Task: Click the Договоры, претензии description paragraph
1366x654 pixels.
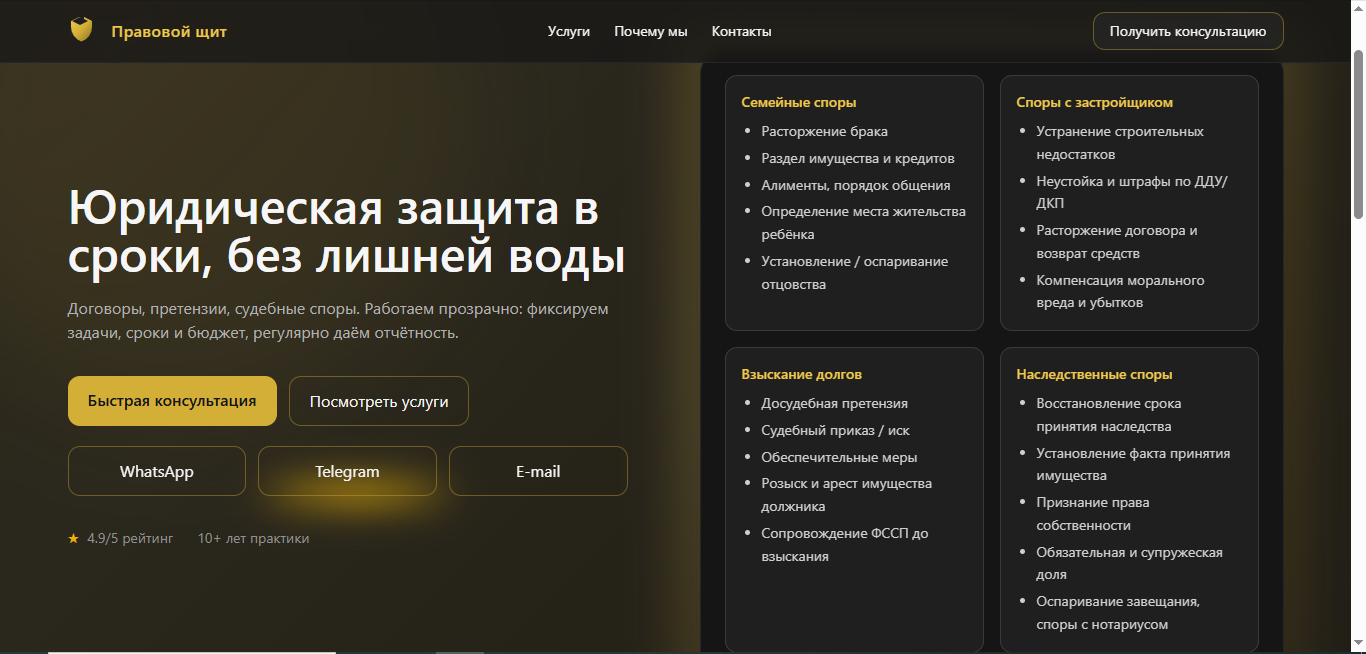Action: tap(338, 321)
